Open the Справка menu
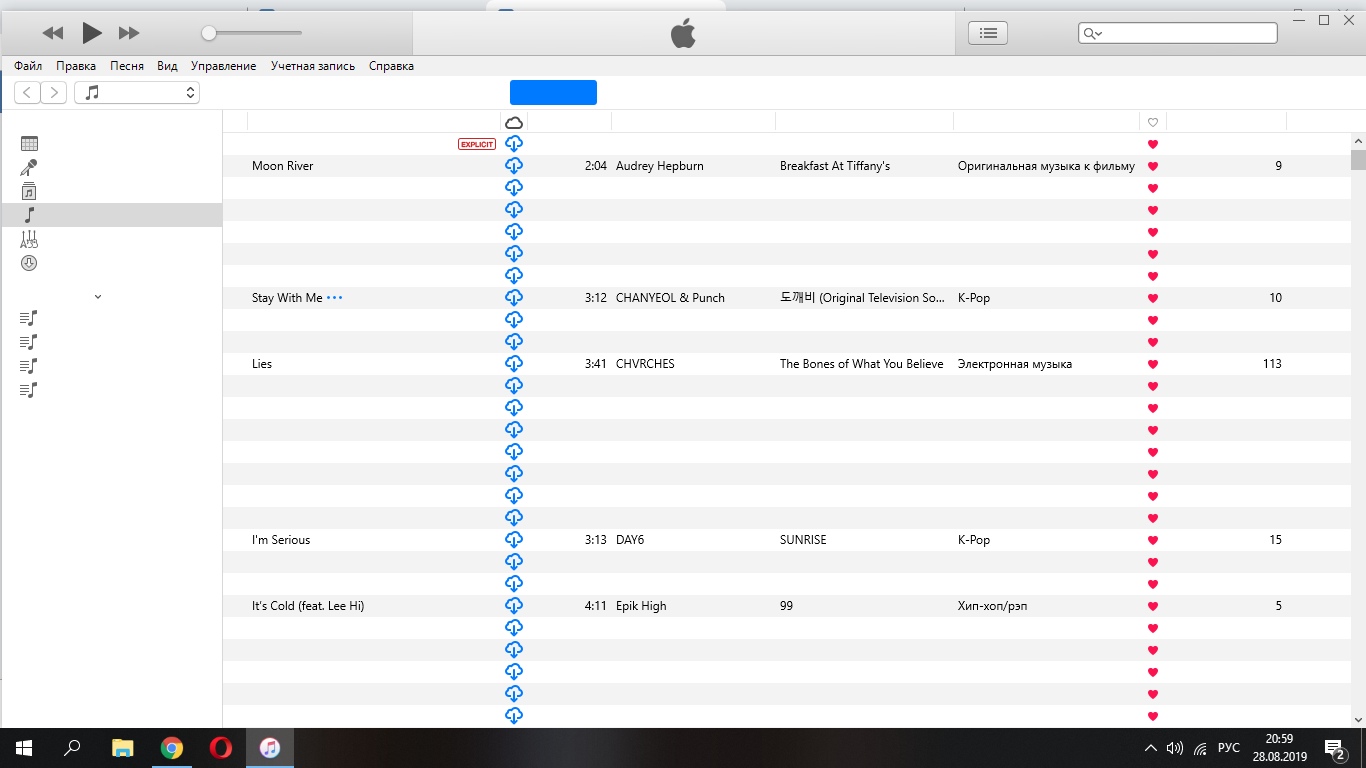This screenshot has height=768, width=1366. (391, 66)
